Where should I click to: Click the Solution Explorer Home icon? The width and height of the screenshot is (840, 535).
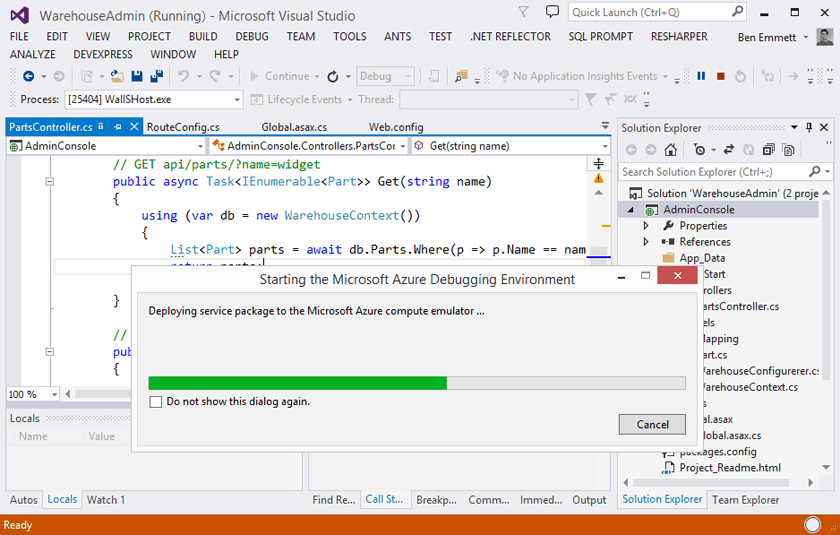coord(670,150)
